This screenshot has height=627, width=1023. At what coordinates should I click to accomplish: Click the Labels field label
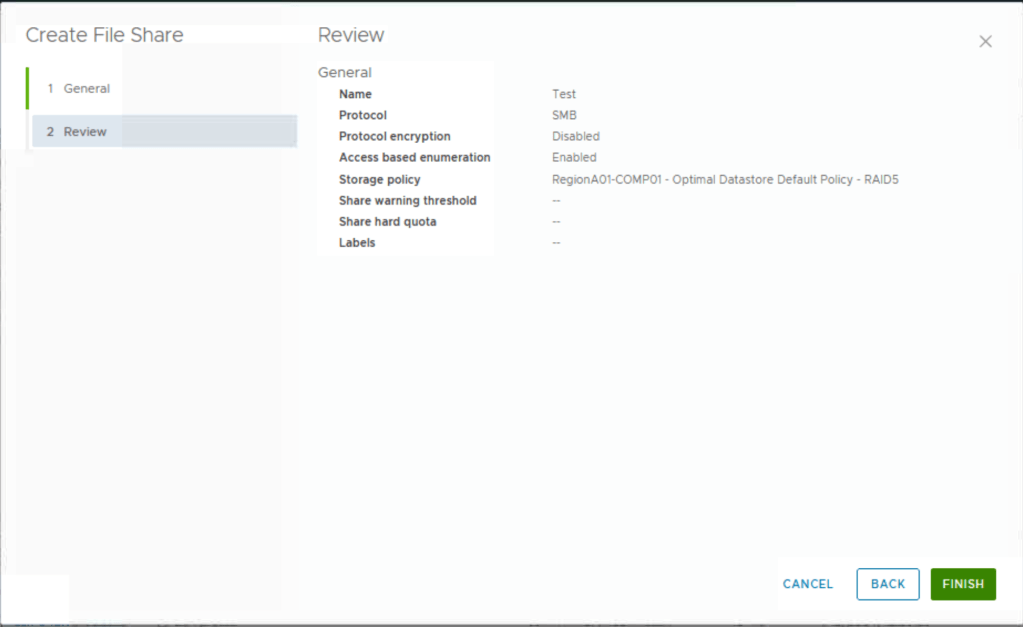coord(357,243)
